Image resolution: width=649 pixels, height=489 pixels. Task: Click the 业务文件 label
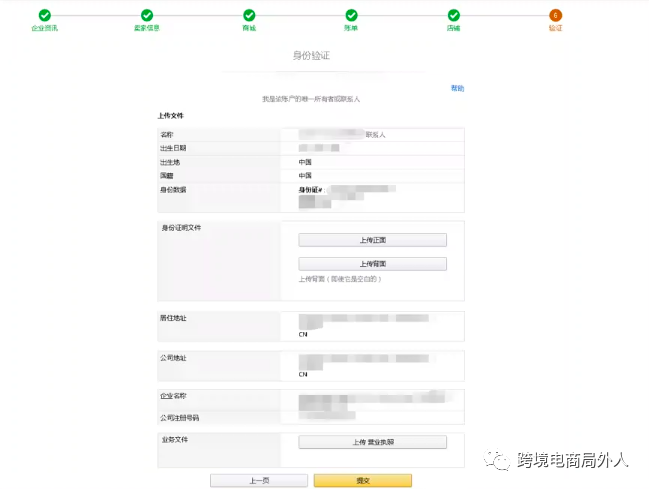coord(175,440)
